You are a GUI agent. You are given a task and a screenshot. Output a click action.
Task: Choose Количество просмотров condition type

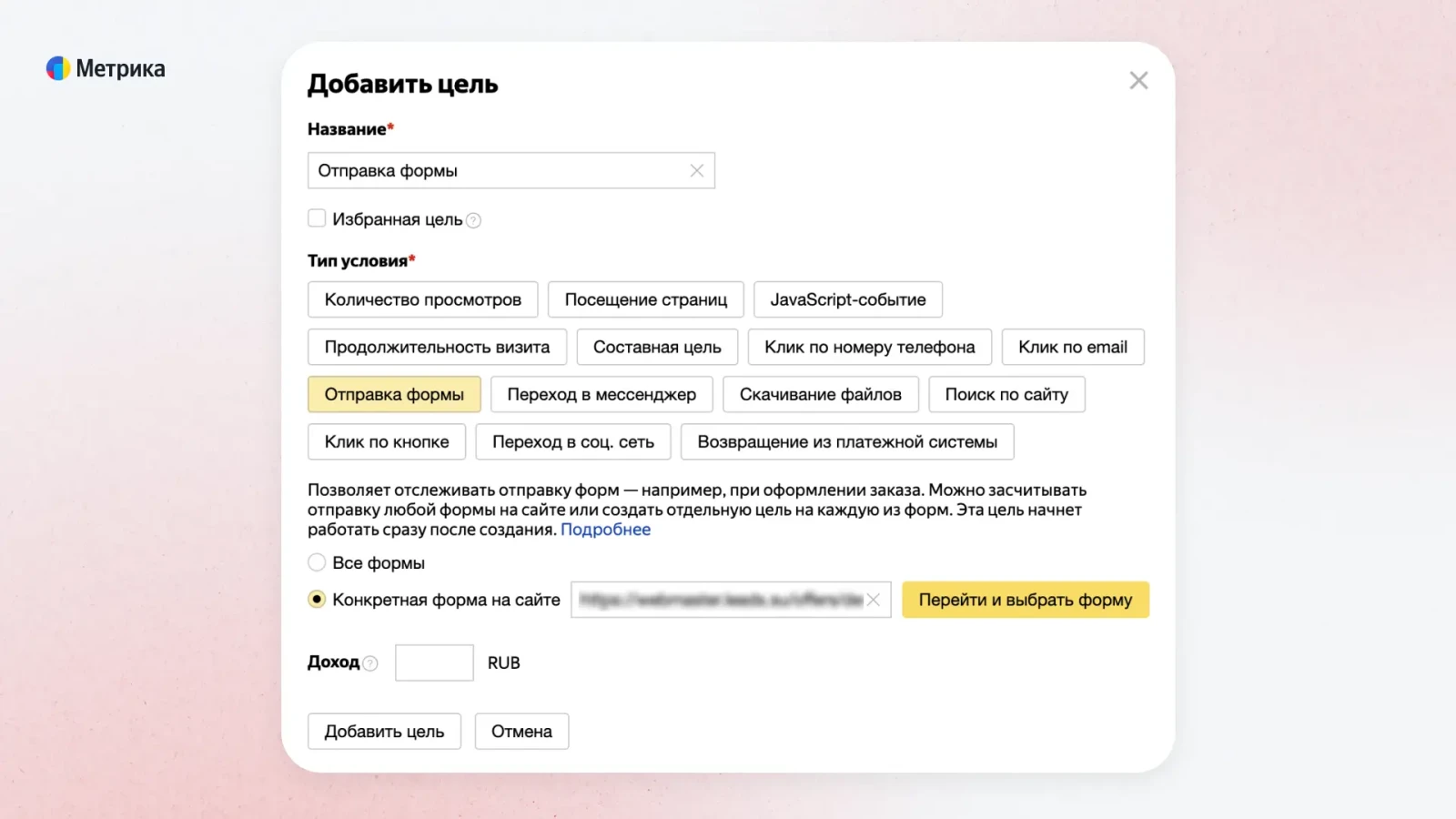(422, 299)
